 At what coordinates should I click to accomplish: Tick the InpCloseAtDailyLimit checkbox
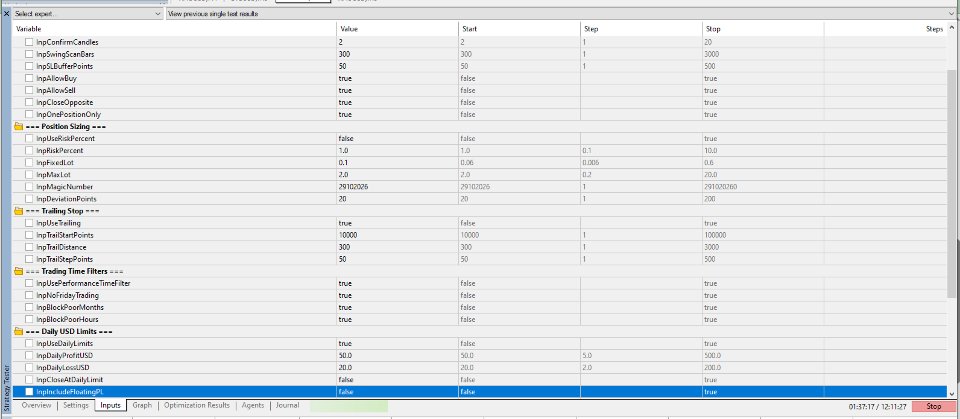(x=29, y=380)
